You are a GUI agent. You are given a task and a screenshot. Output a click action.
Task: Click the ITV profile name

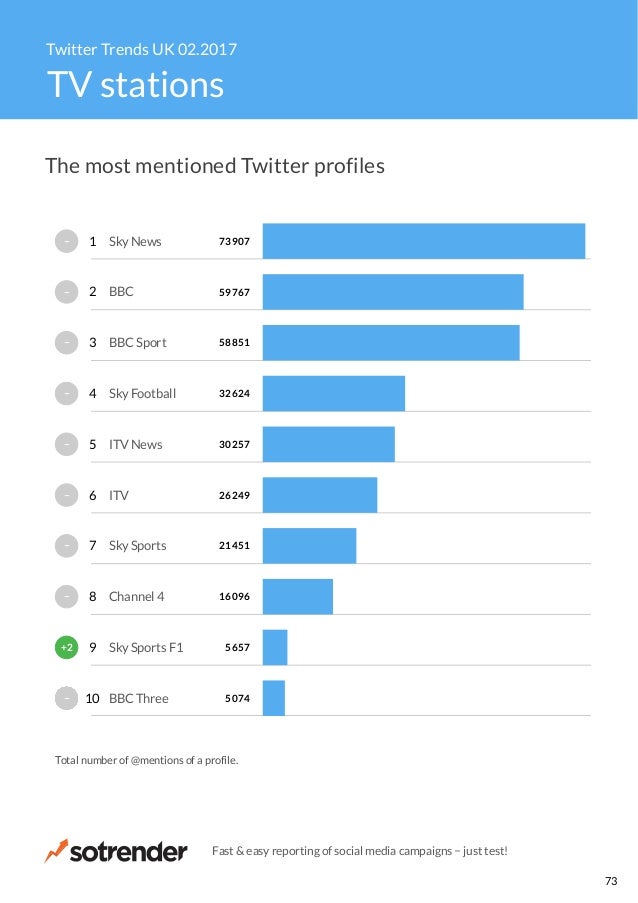coord(119,495)
